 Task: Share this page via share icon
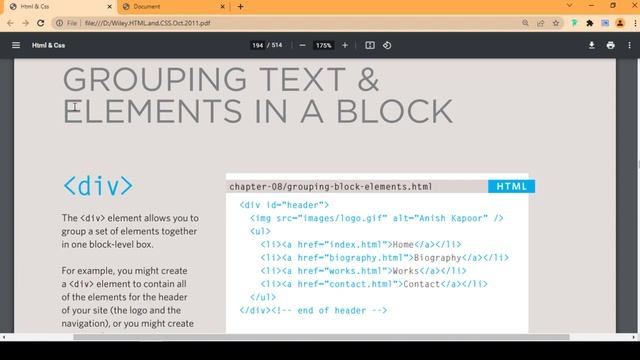pyautogui.click(x=540, y=23)
